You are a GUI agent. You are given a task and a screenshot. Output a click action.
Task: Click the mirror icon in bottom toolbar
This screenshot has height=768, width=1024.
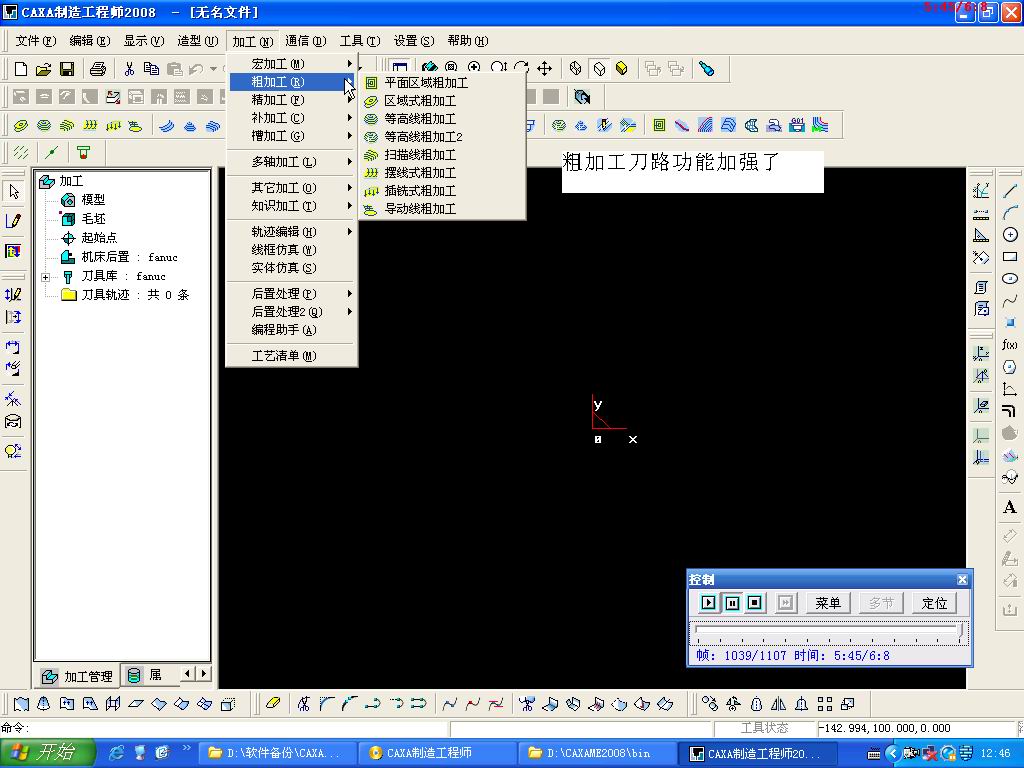(778, 704)
